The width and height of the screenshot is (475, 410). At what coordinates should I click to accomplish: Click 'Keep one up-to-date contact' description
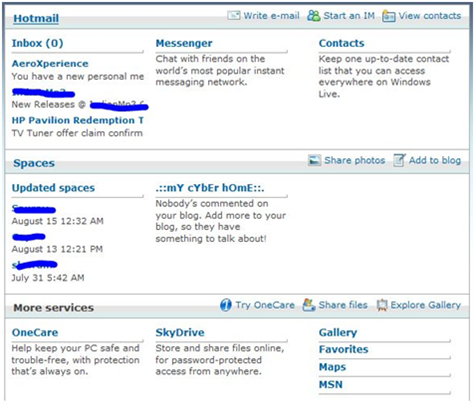(x=384, y=76)
